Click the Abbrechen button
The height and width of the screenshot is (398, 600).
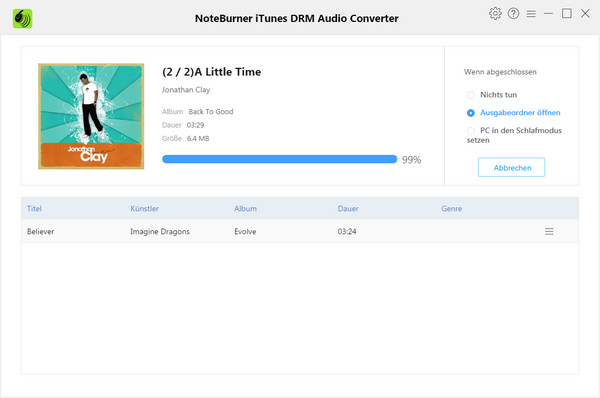511,167
